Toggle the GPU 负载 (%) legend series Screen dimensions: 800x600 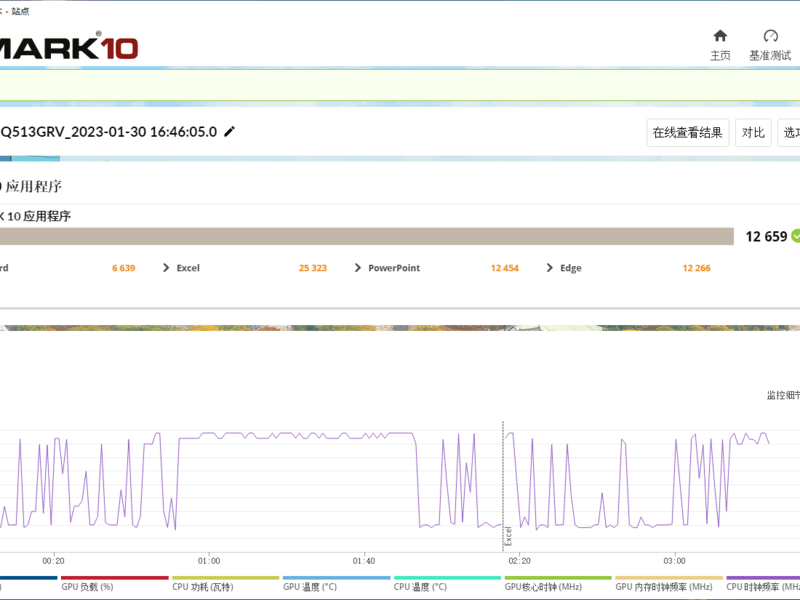click(x=87, y=587)
